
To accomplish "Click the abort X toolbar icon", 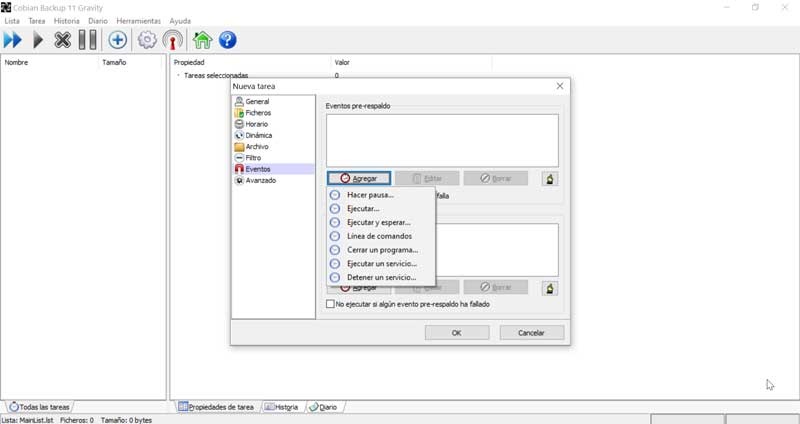I will click(x=62, y=40).
